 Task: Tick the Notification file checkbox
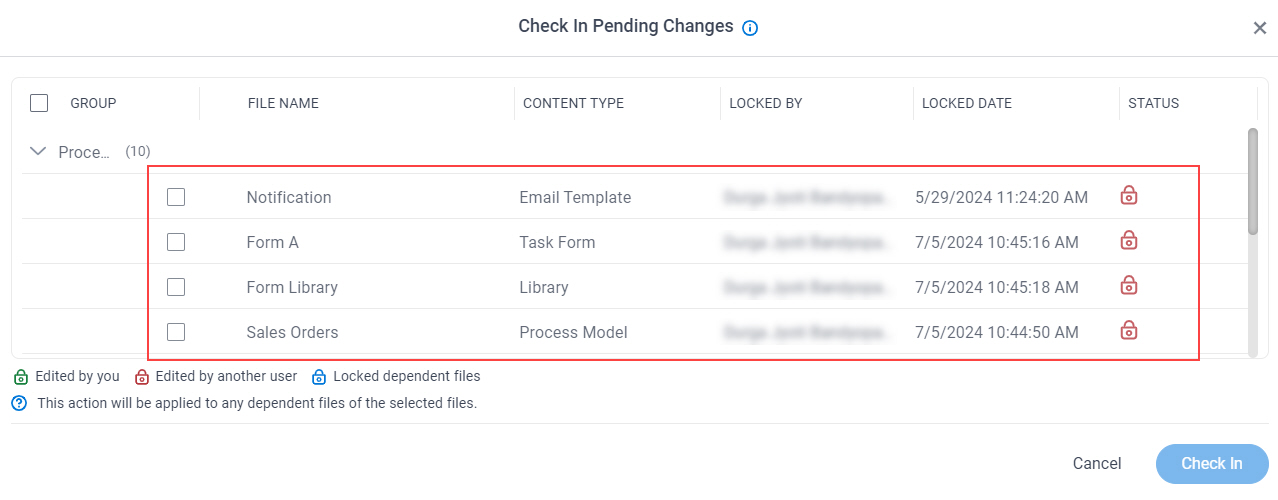click(176, 197)
